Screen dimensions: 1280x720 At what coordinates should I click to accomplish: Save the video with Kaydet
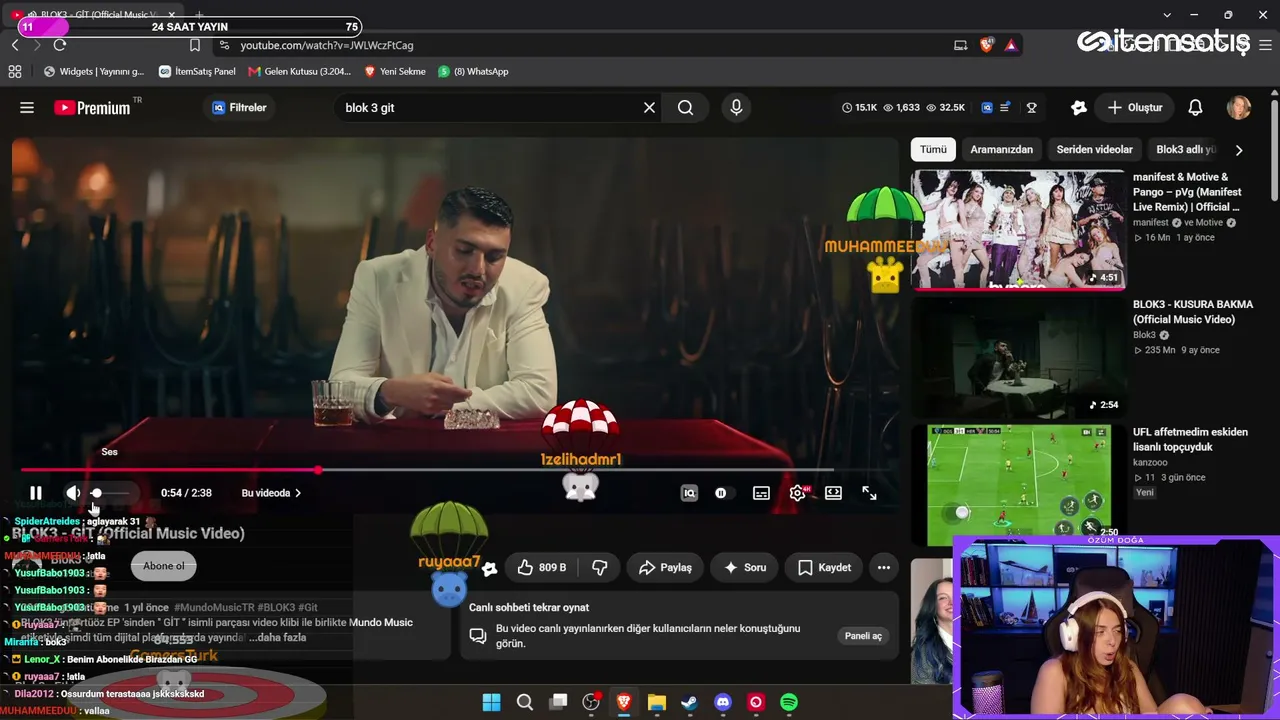click(x=824, y=568)
